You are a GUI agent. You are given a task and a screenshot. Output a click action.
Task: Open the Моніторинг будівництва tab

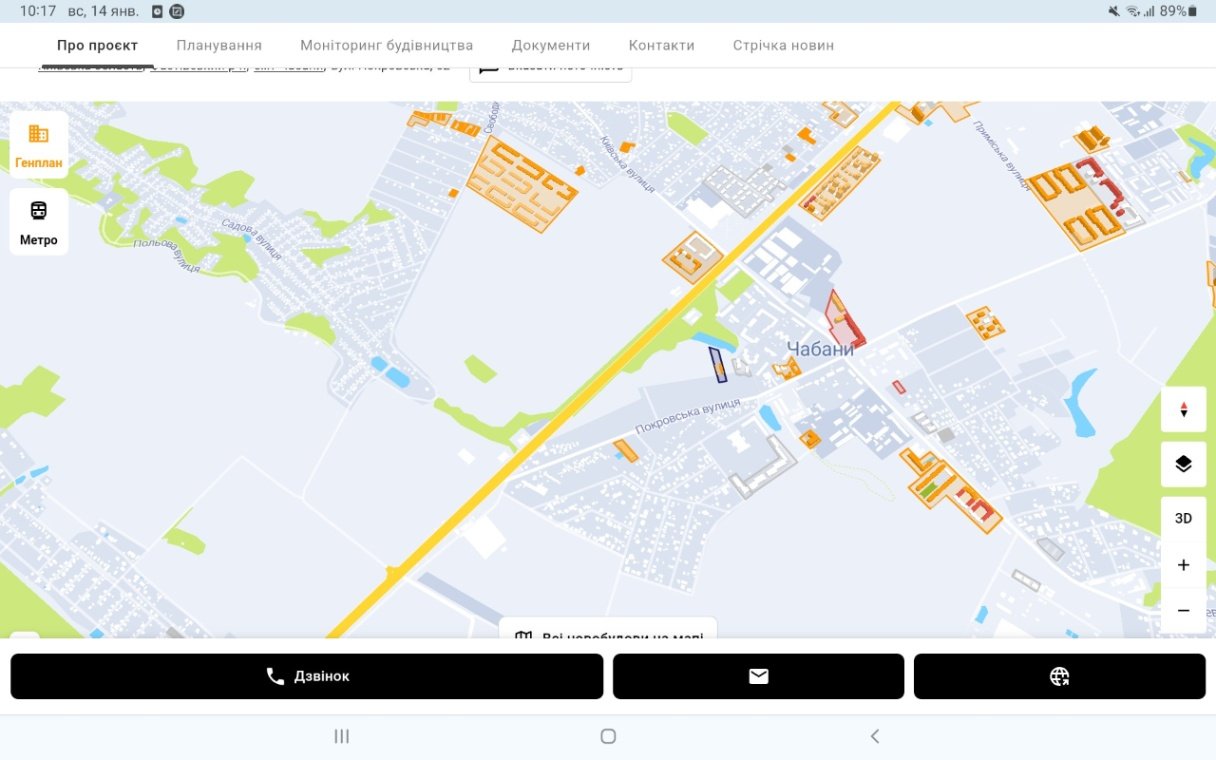[386, 45]
